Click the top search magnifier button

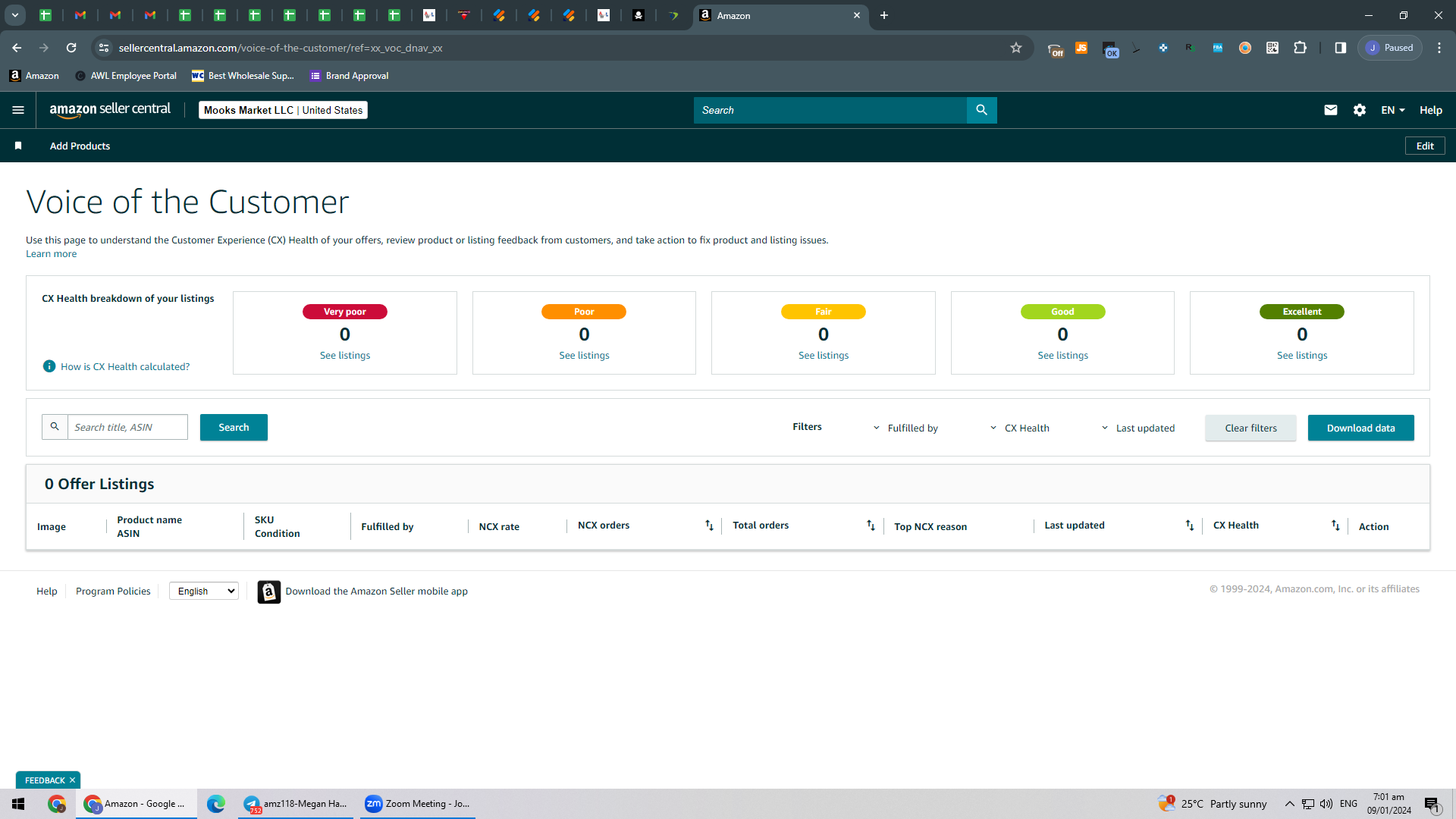coord(981,110)
